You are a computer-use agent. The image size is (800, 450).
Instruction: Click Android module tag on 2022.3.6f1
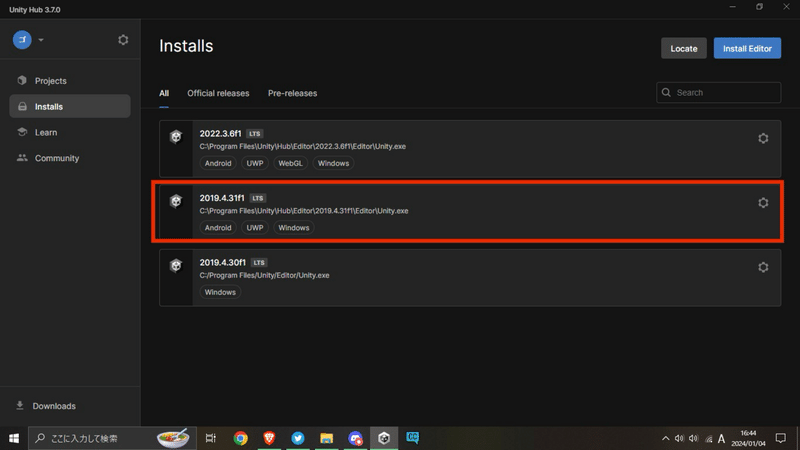coord(218,163)
